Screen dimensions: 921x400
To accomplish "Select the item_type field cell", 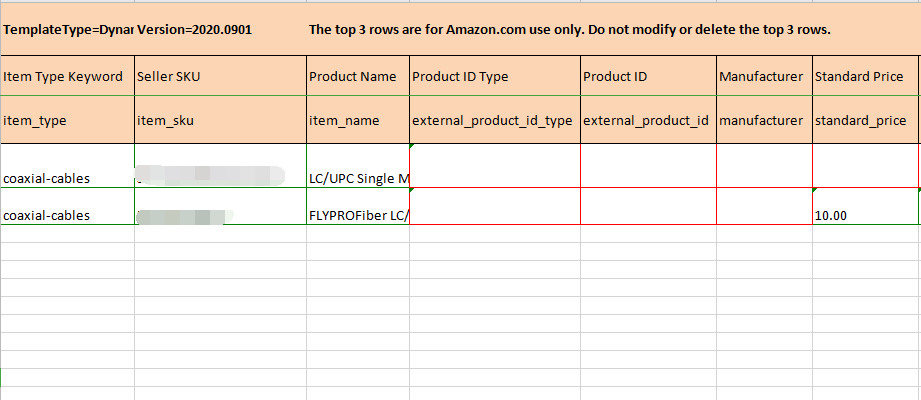I will tap(67, 121).
